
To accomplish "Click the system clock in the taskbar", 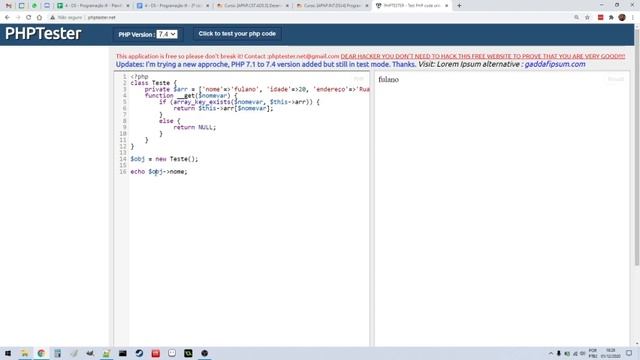I will tap(611, 353).
